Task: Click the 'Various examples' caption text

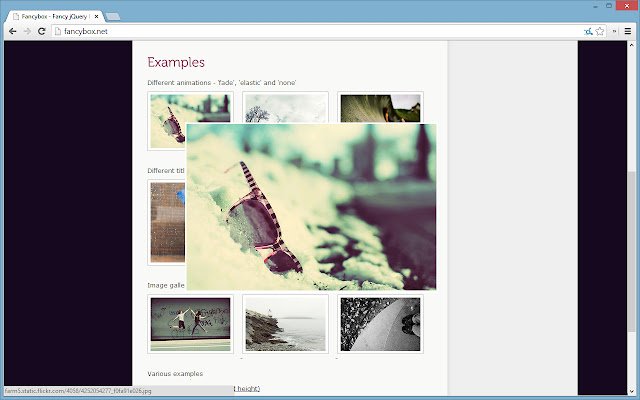Action: 175,373
